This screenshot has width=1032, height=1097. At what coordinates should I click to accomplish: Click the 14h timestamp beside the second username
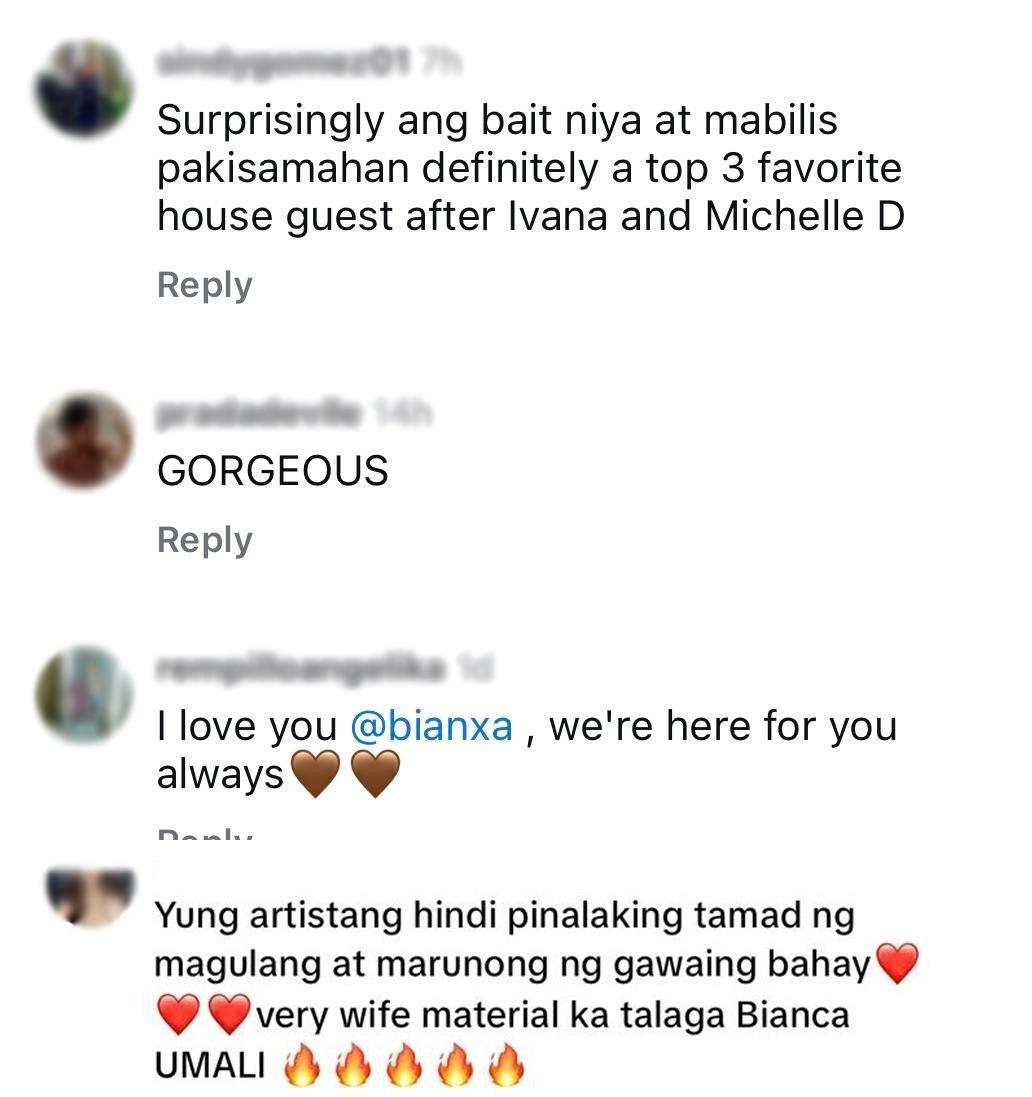click(402, 414)
